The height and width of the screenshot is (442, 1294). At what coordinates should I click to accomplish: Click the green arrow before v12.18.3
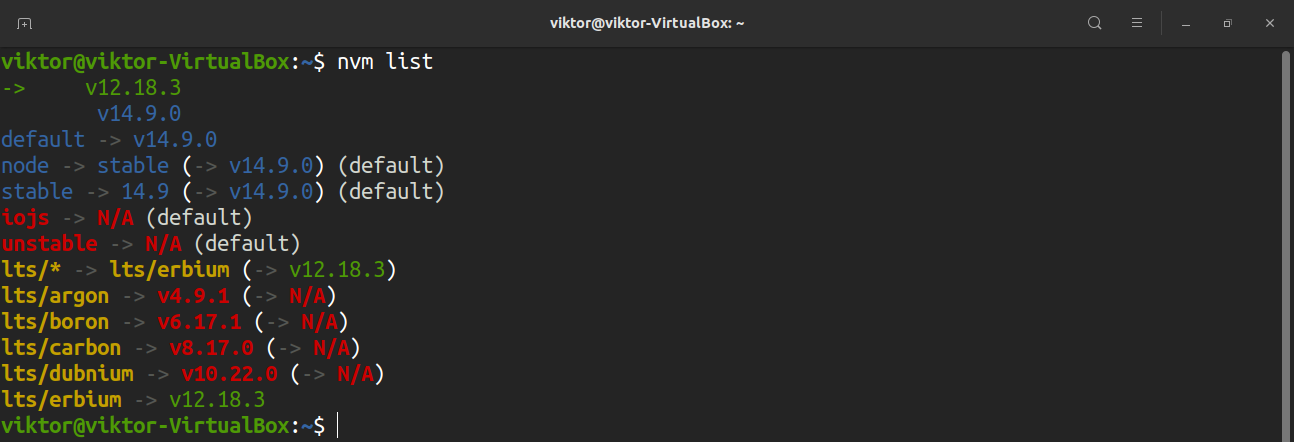pos(13,88)
